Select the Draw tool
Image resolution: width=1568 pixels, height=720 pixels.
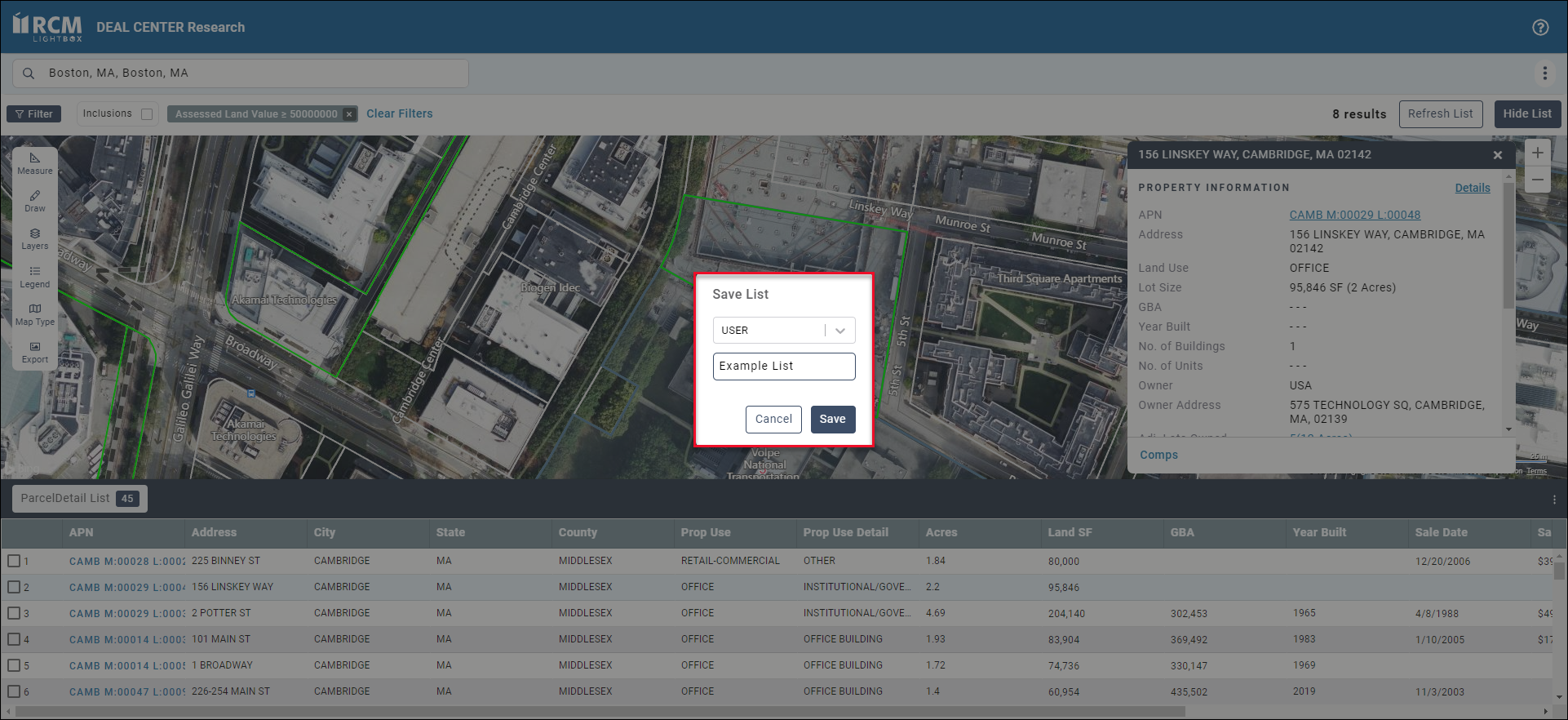34,201
